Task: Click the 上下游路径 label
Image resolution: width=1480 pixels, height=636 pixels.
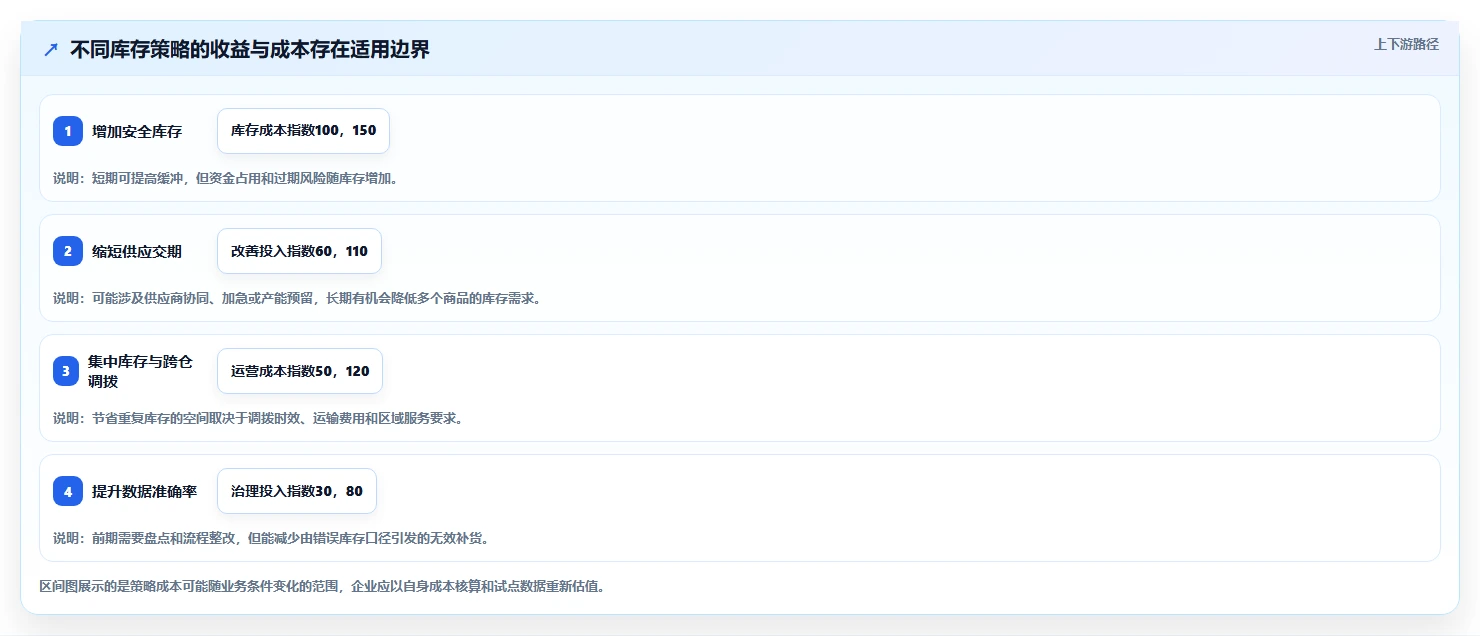Action: pos(1406,44)
